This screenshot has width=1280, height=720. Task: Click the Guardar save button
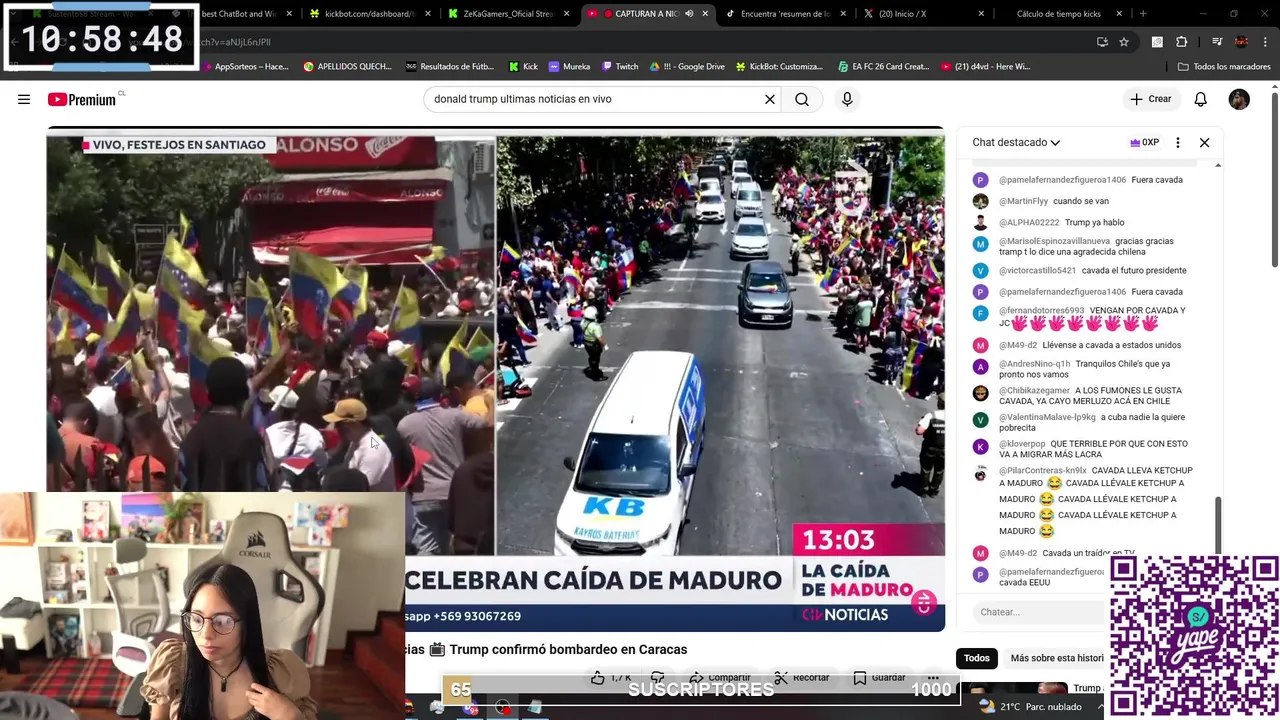point(879,678)
